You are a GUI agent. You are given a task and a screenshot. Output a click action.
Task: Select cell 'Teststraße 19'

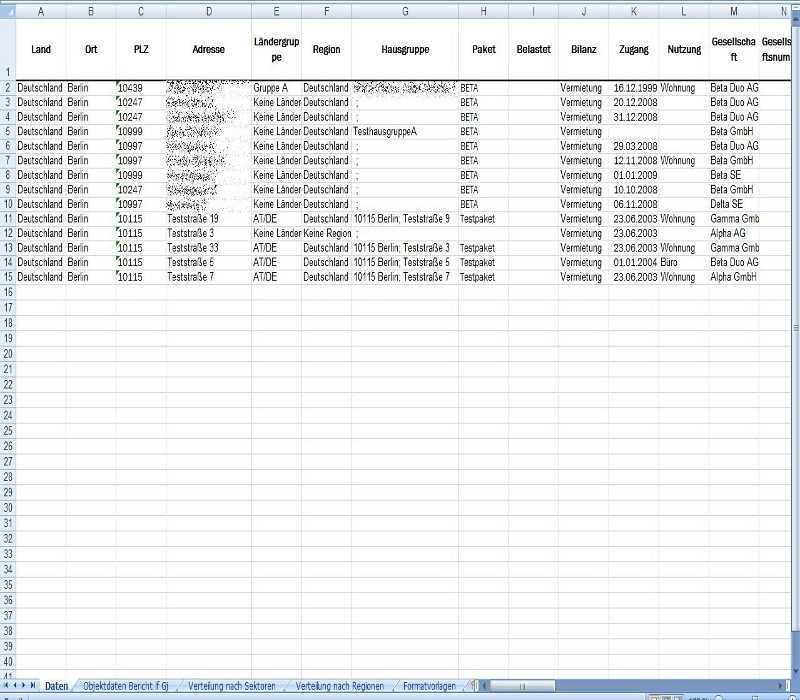[x=209, y=218]
